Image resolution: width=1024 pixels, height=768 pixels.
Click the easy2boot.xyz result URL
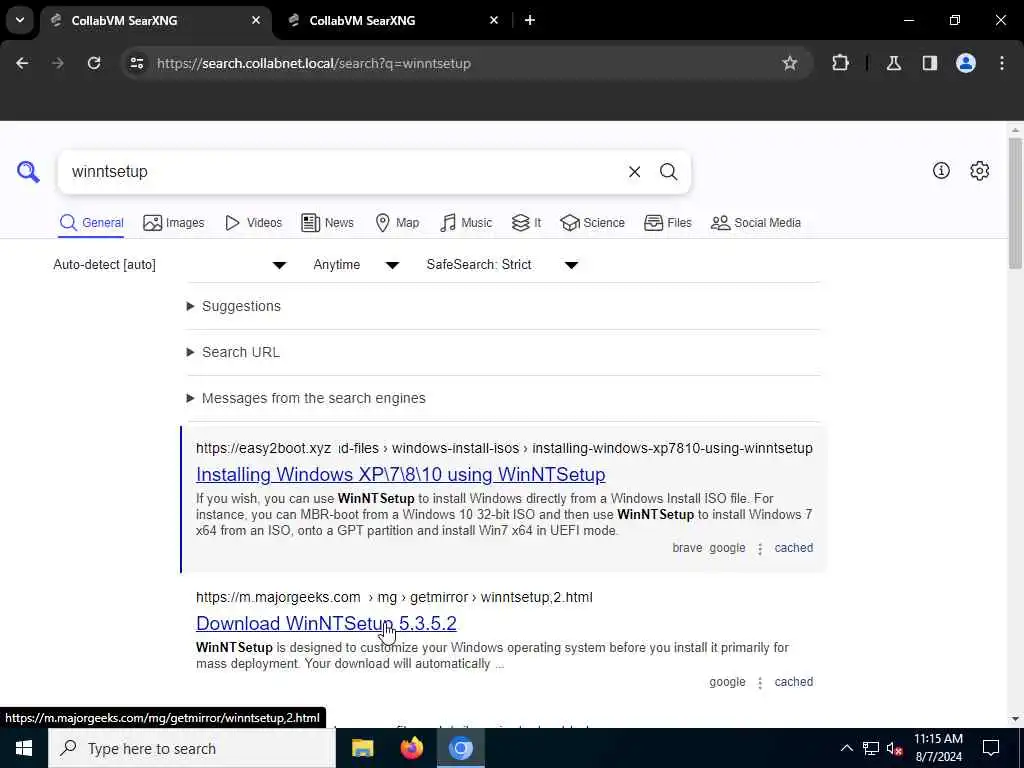tap(504, 448)
